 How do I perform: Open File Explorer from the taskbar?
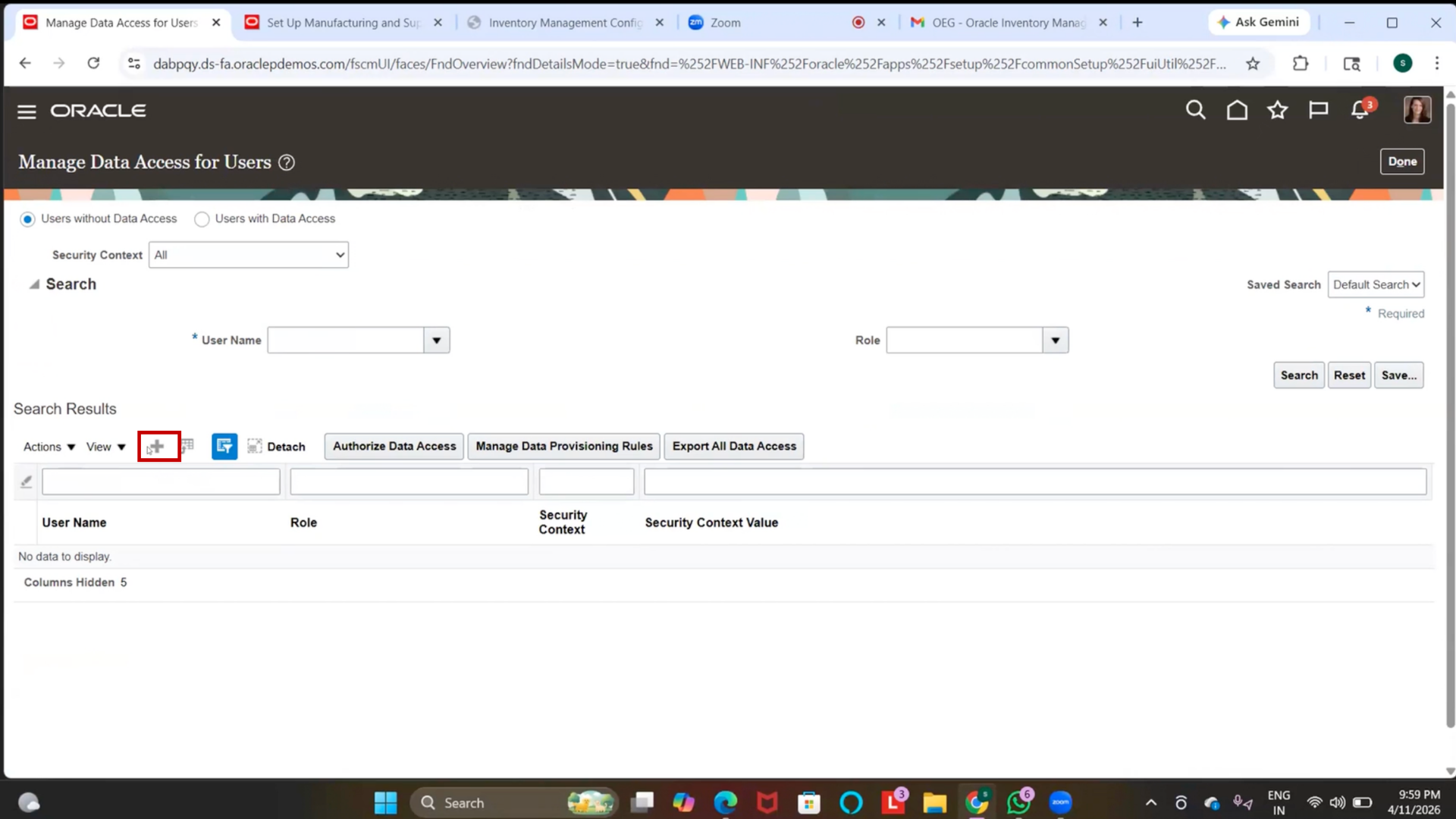(934, 802)
